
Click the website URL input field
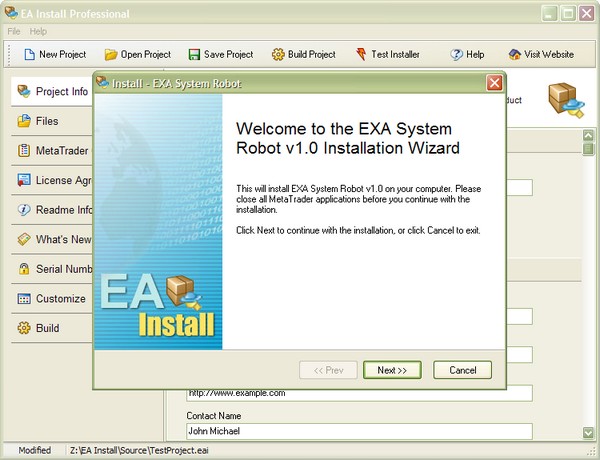pos(359,393)
